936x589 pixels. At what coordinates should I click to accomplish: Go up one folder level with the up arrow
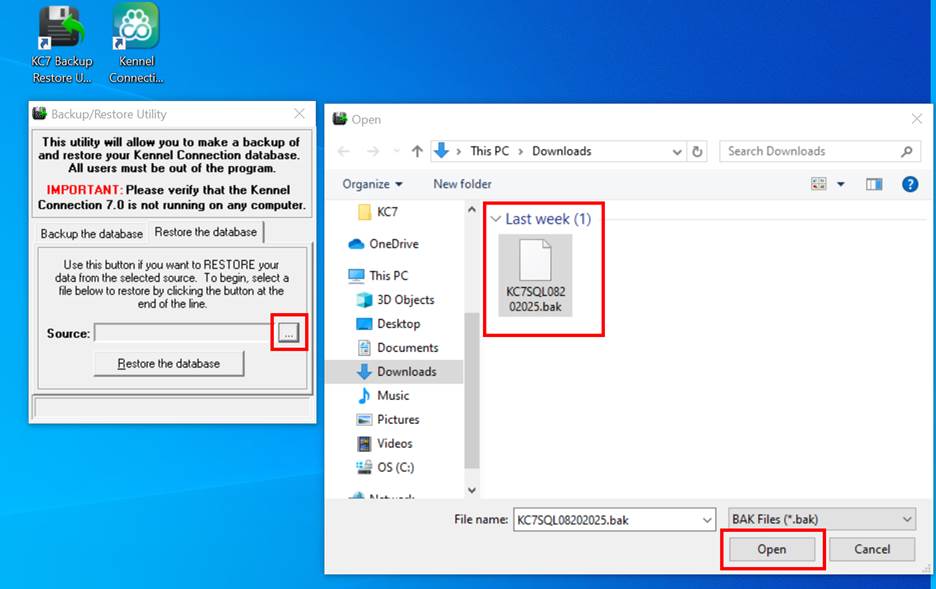(417, 151)
